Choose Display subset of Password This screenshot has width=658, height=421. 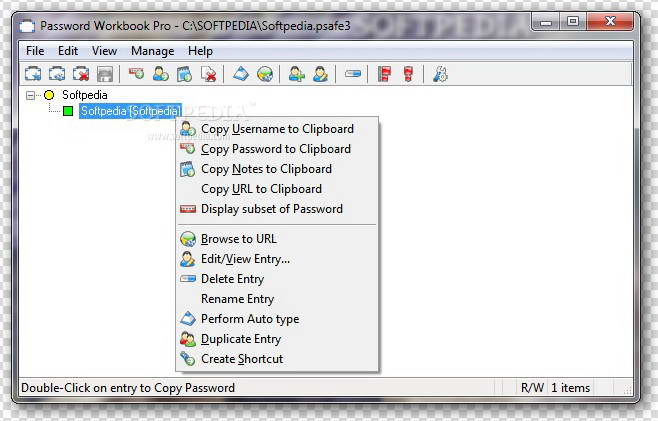coord(277,209)
